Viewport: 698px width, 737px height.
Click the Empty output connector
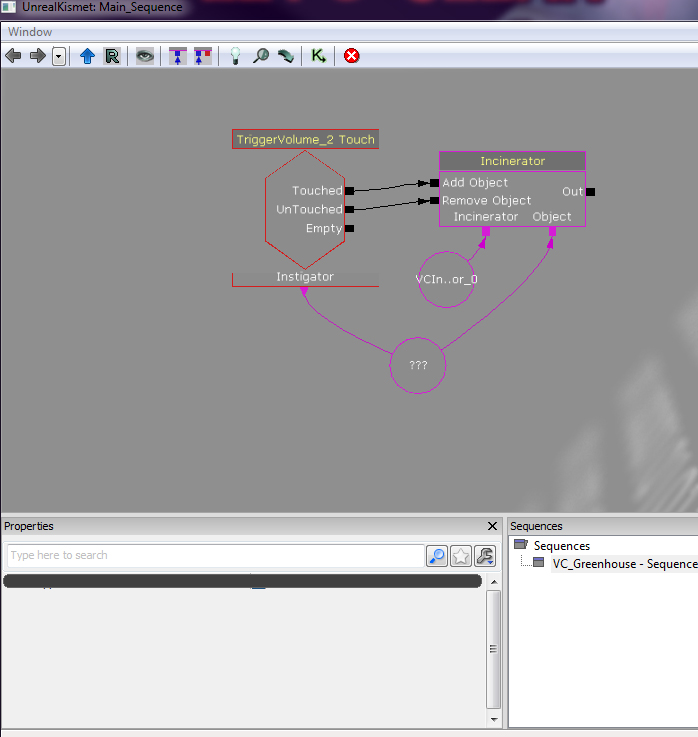349,228
